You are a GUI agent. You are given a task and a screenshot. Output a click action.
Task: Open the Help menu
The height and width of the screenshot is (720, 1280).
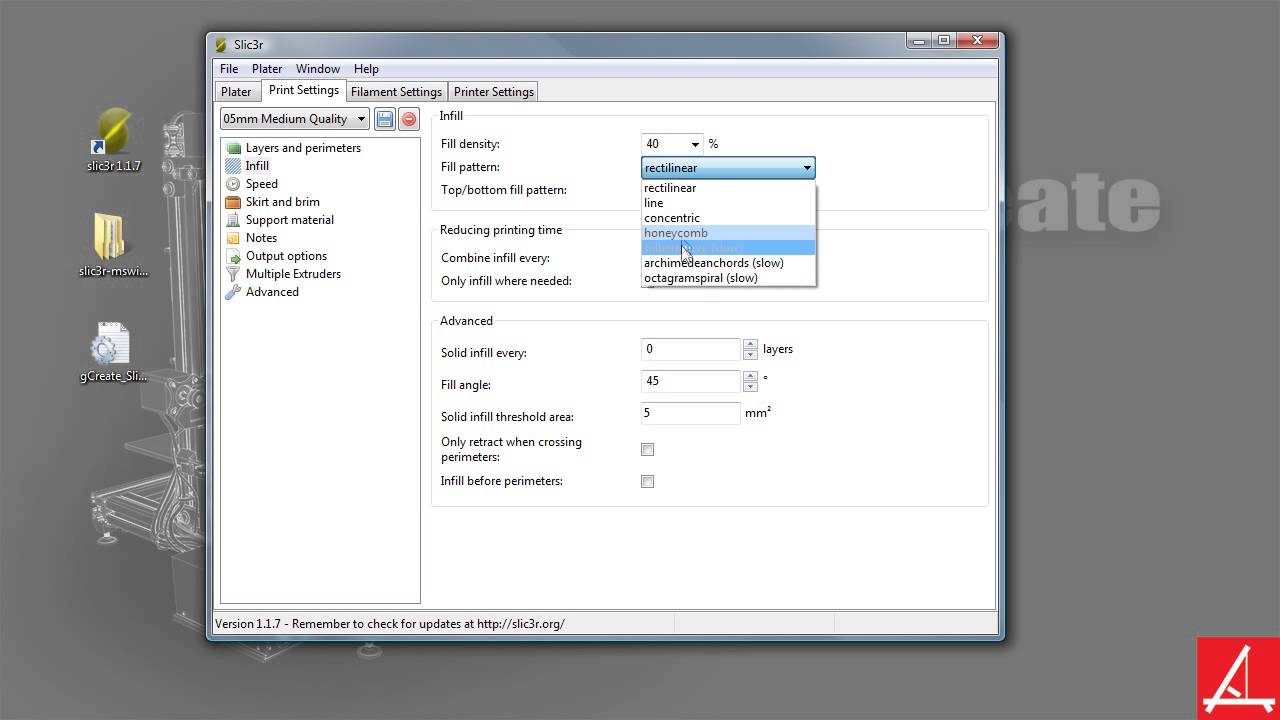point(366,69)
